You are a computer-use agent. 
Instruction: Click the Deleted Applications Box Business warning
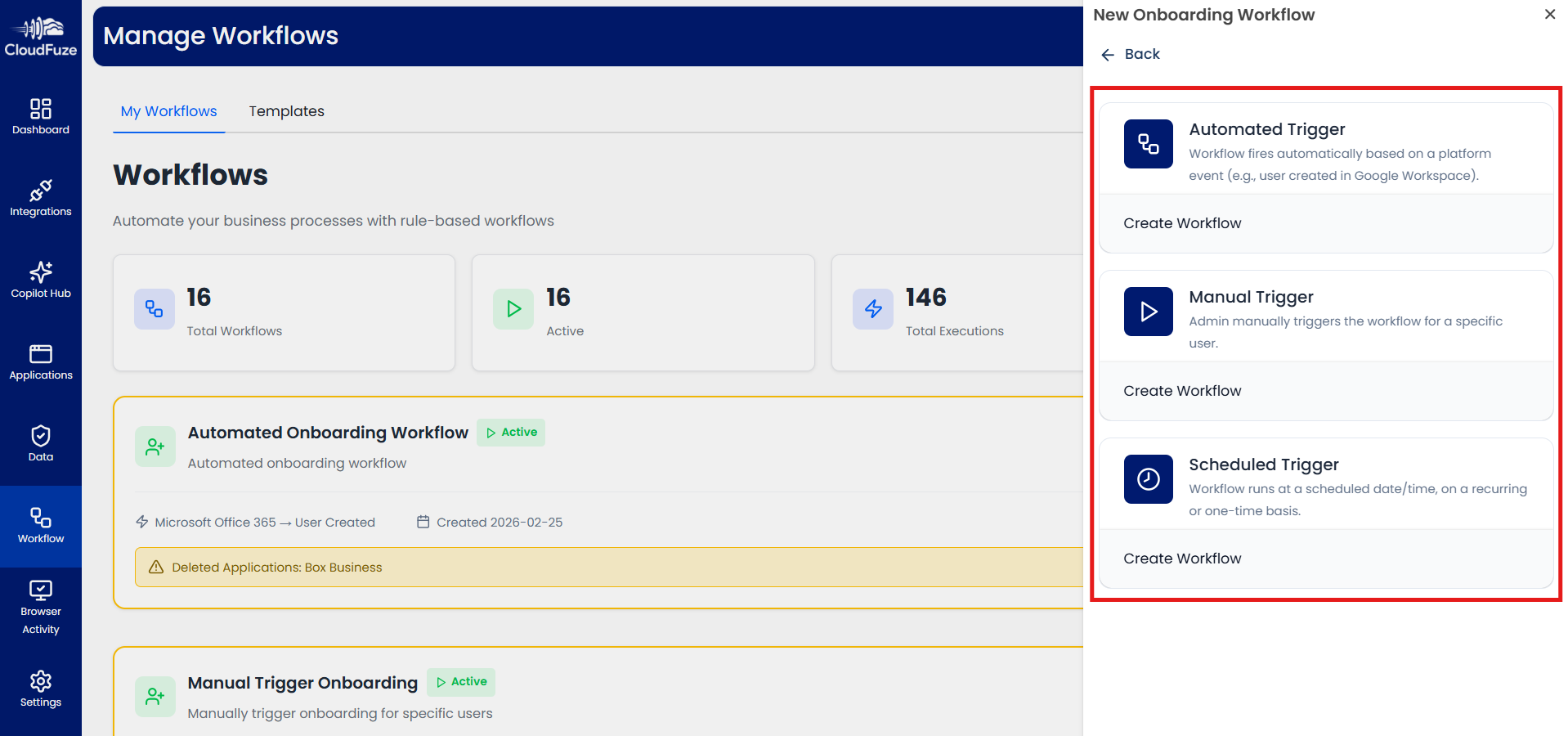pyautogui.click(x=276, y=567)
